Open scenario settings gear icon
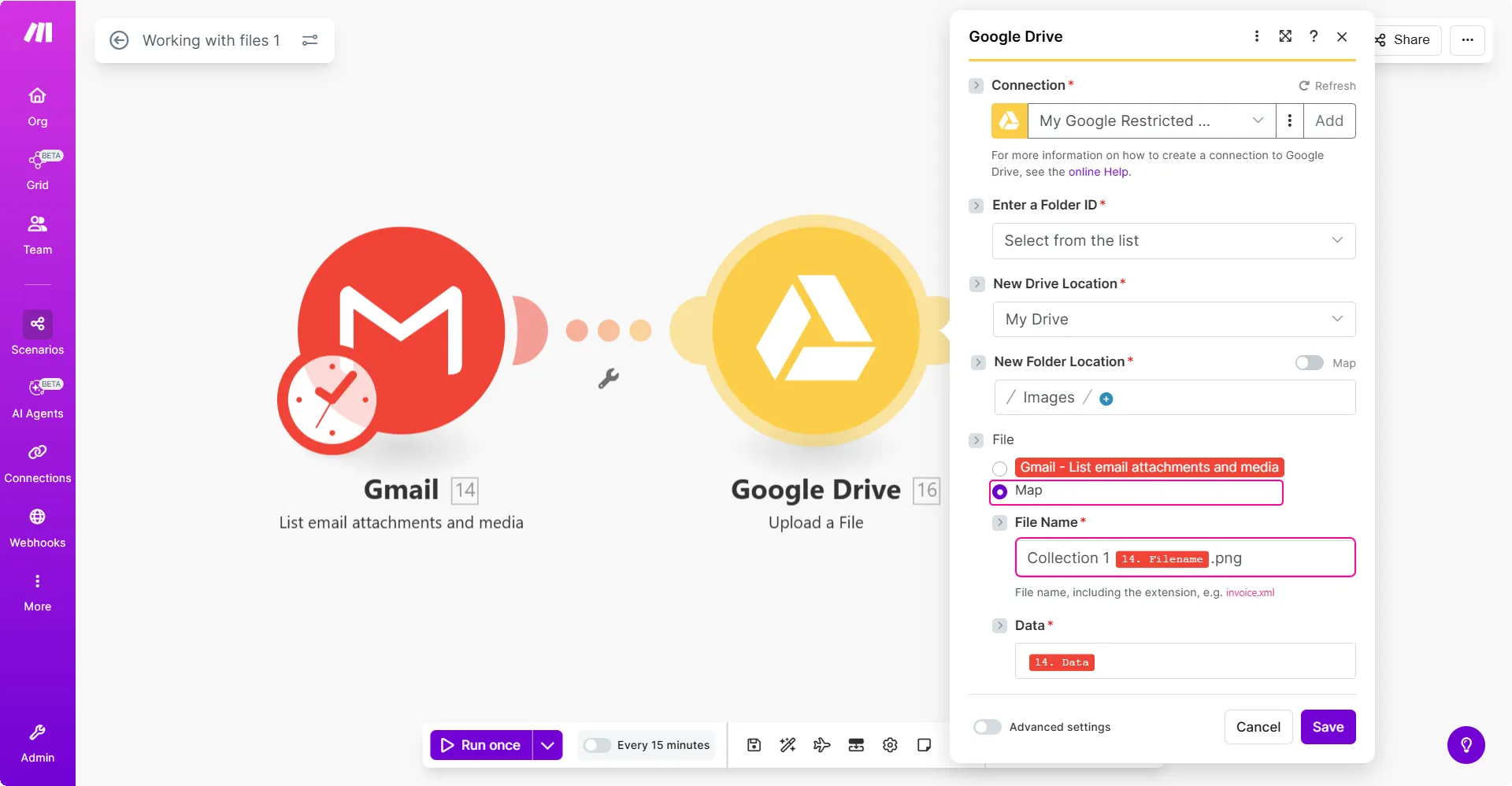1512x786 pixels. point(890,745)
